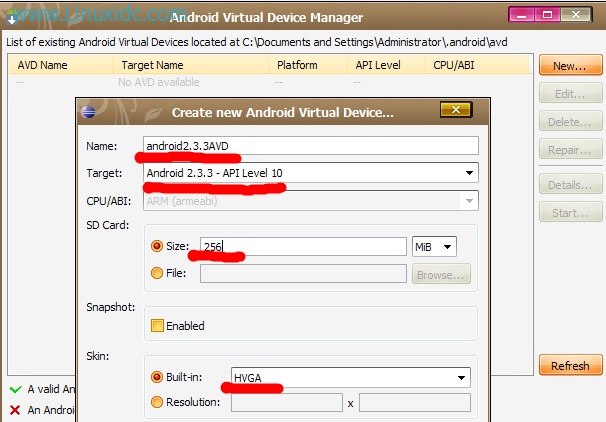The height and width of the screenshot is (422, 606).
Task: Click the Details... button
Action: click(x=570, y=184)
